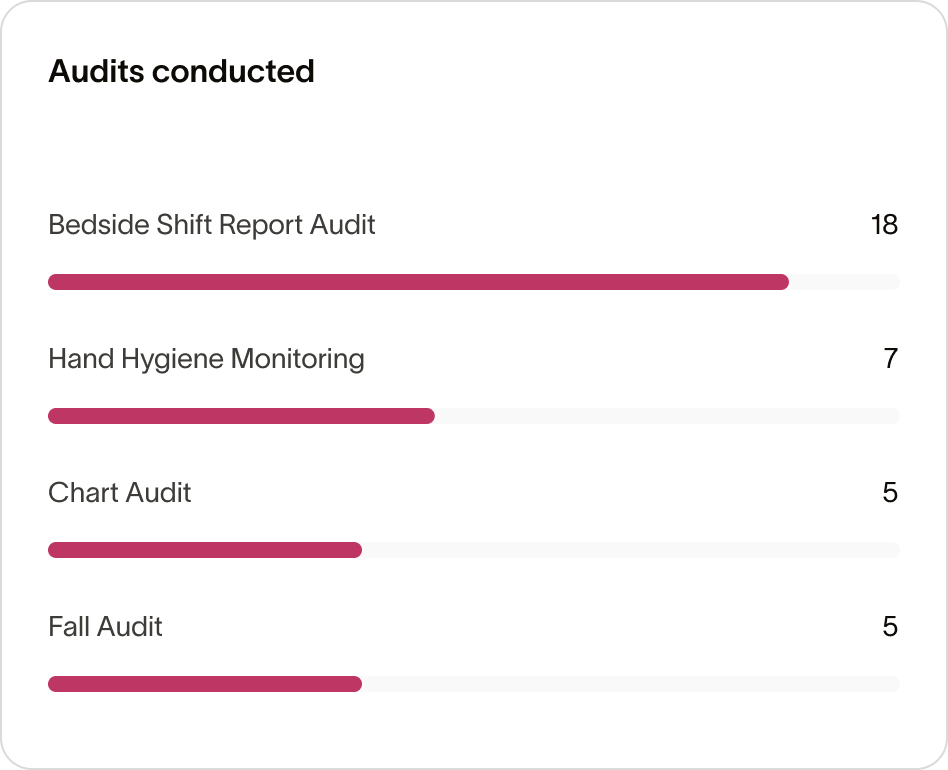Open the Chart Audit entry label
This screenshot has height=770, width=948.
point(120,492)
